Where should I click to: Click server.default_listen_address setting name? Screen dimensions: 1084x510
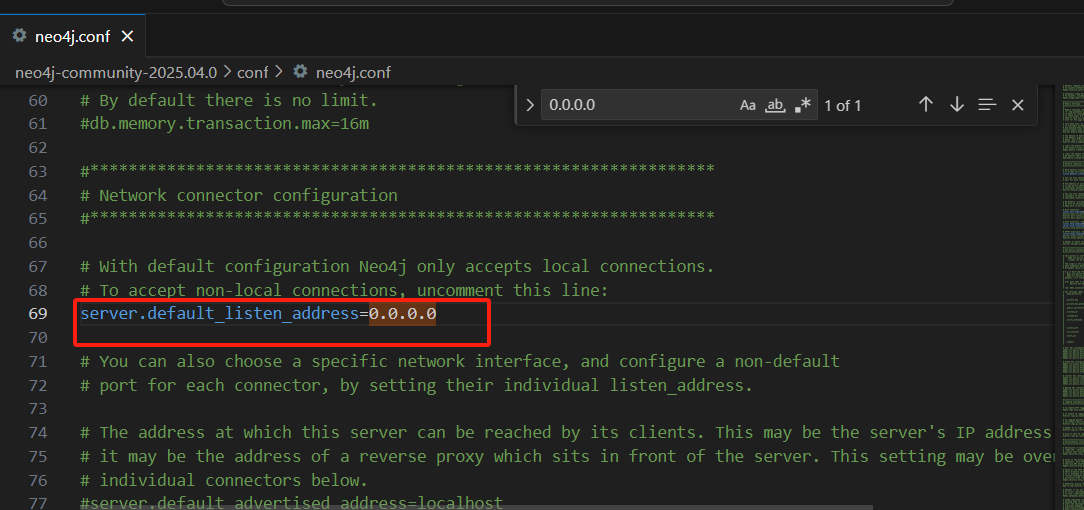219,314
